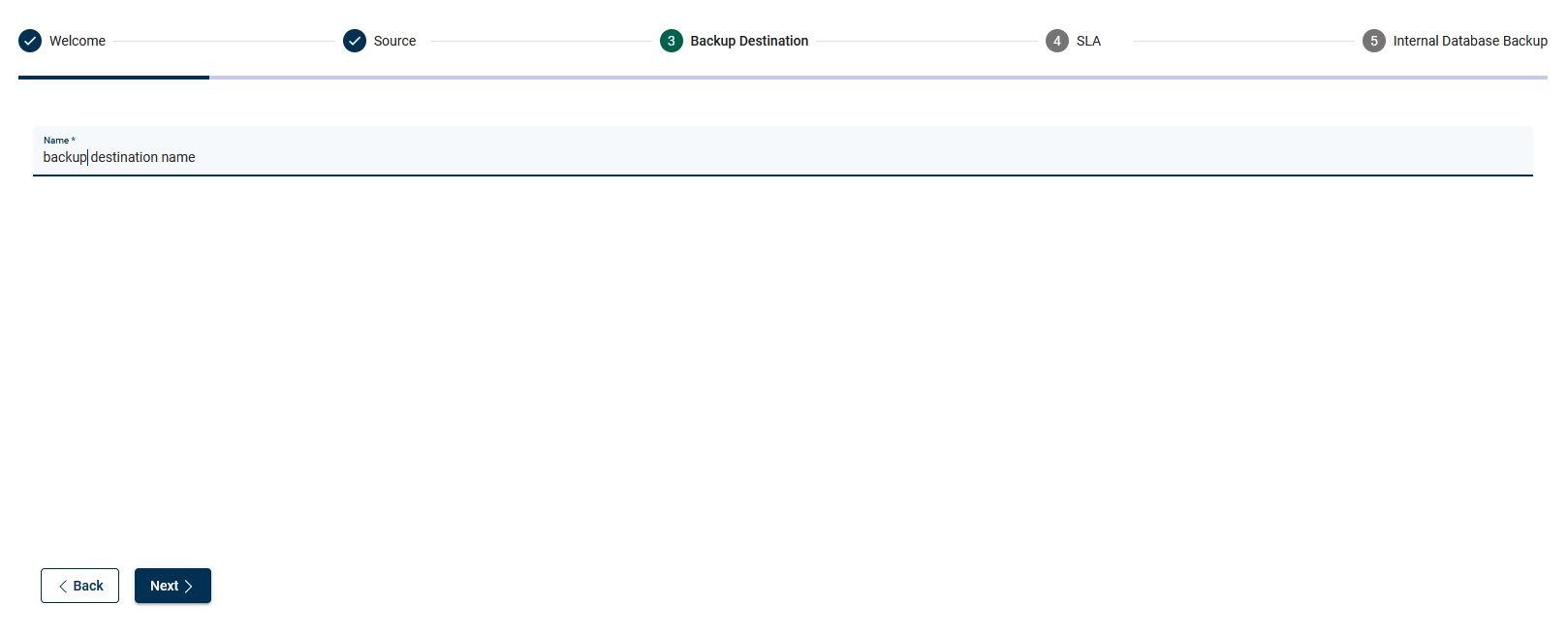Jump to the SLA step label
Image resolution: width=1568 pixels, height=638 pixels.
pyautogui.click(x=1088, y=41)
